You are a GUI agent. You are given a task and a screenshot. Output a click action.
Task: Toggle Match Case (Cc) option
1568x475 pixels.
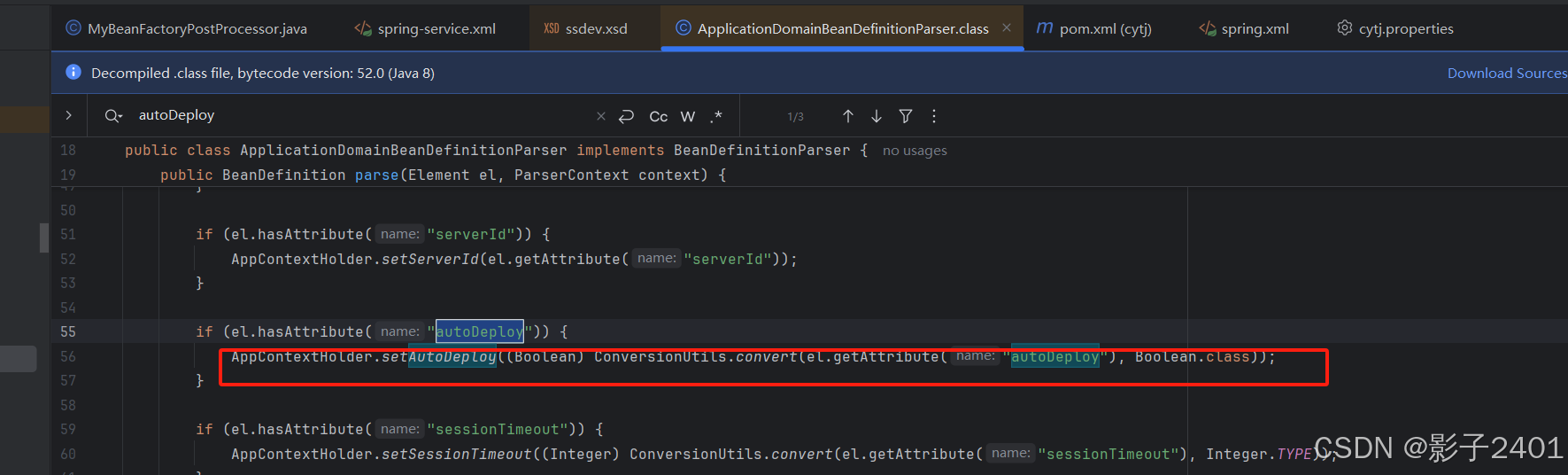coord(659,116)
